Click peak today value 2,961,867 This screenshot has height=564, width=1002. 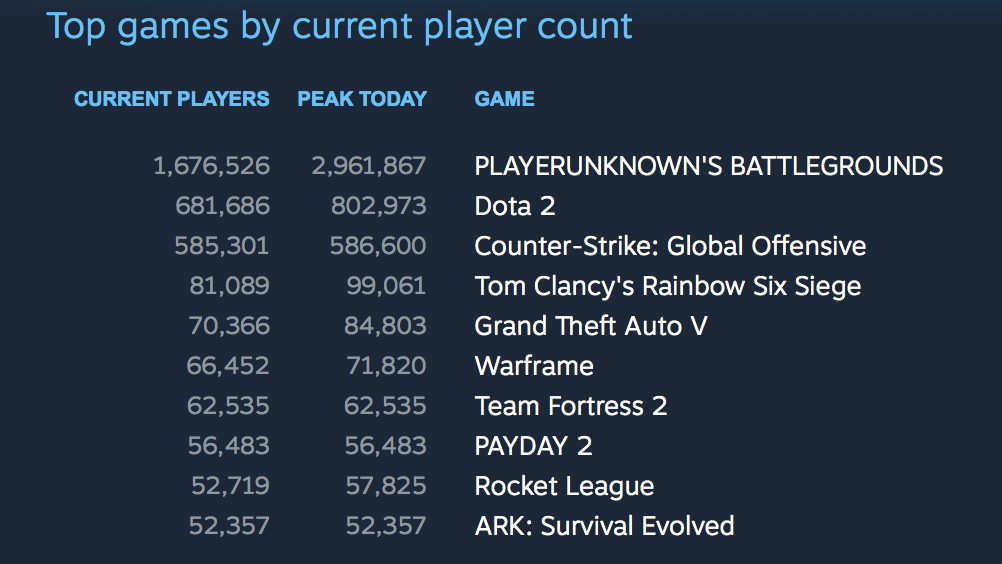pos(369,166)
